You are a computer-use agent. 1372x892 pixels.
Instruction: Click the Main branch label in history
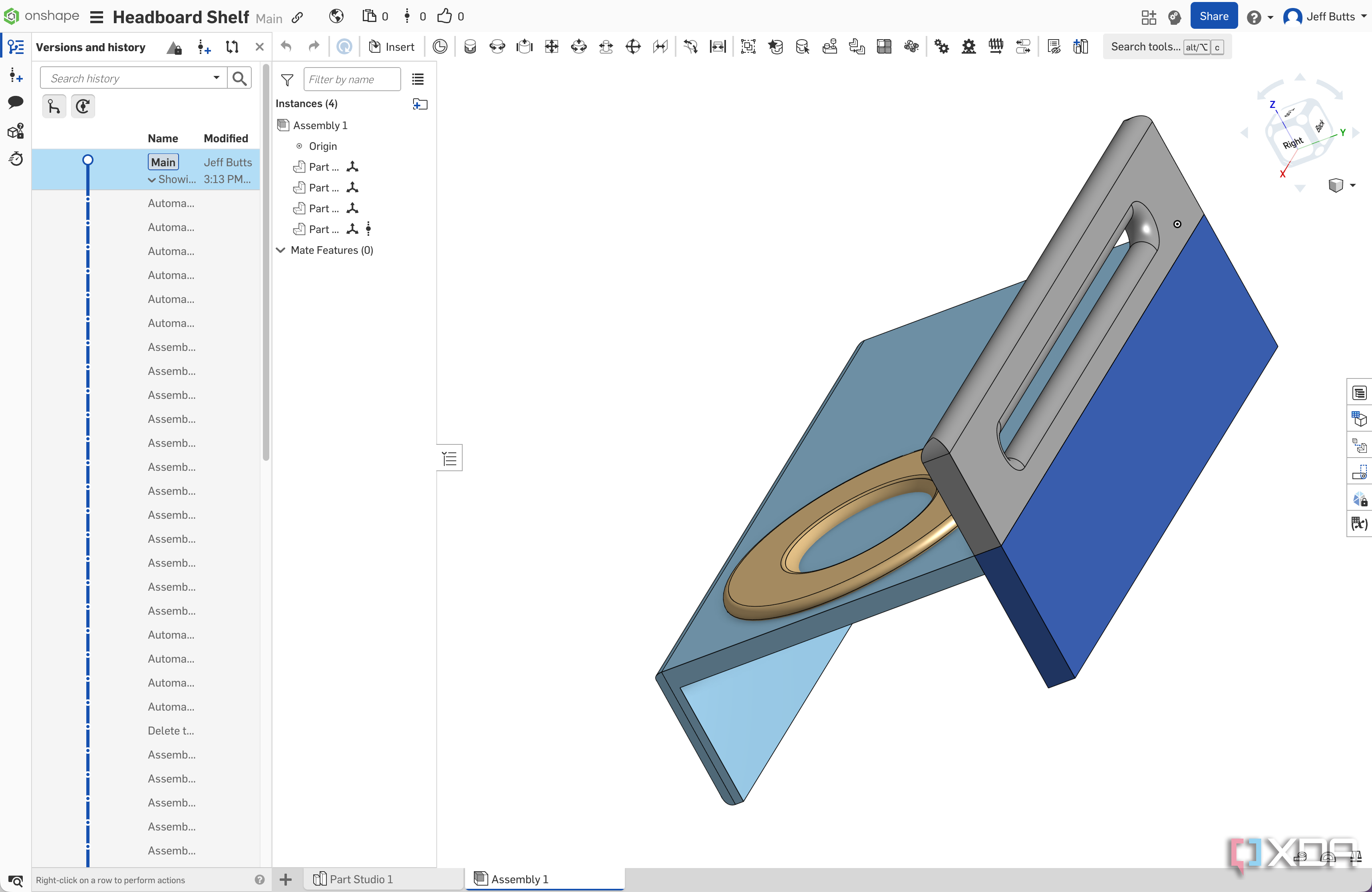163,162
